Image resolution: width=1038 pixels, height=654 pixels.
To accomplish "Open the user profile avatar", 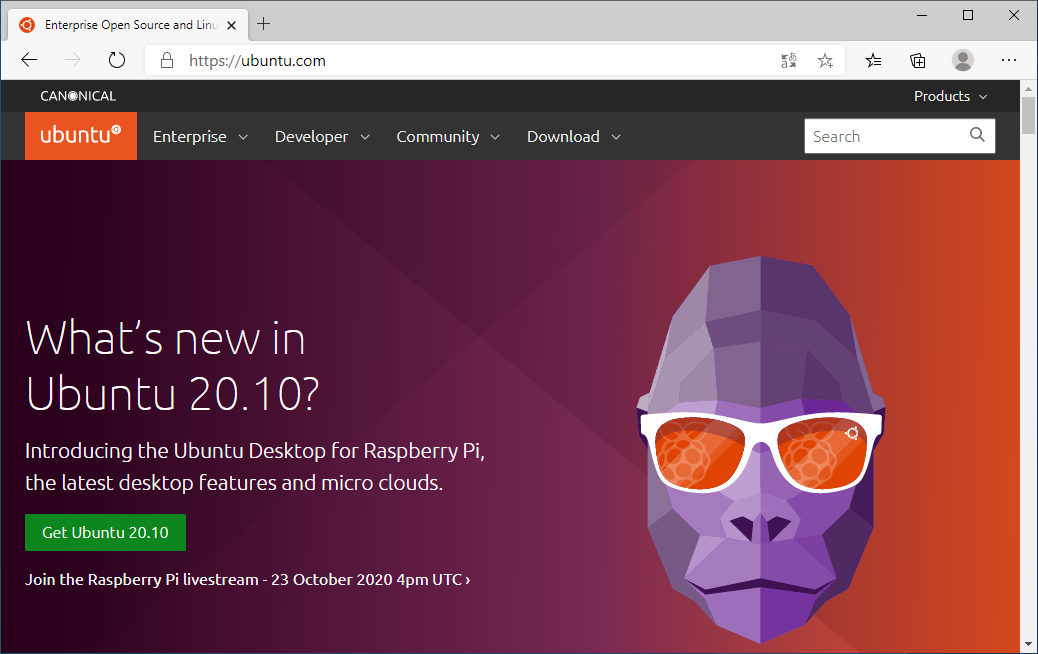I will pyautogui.click(x=963, y=60).
